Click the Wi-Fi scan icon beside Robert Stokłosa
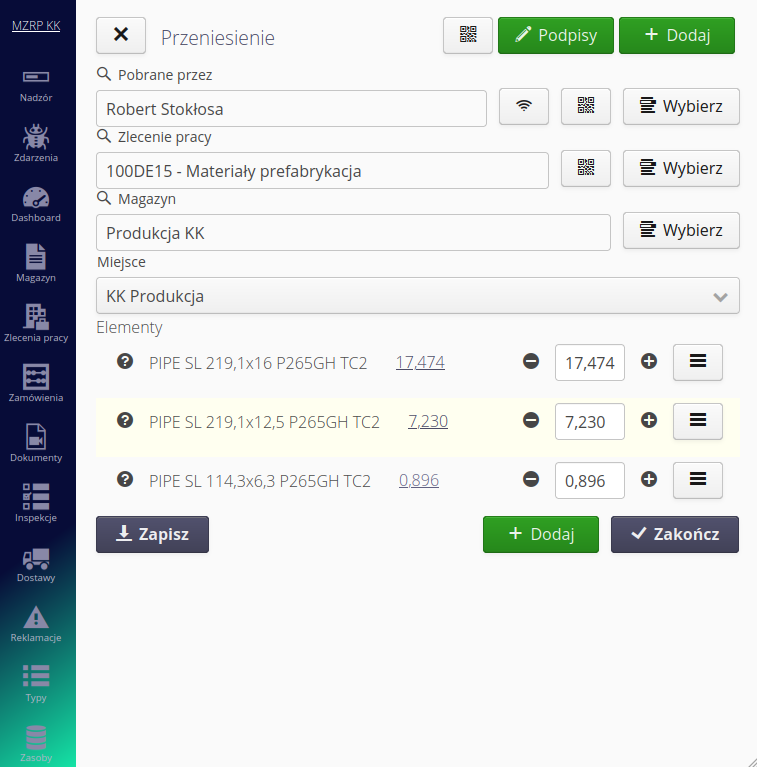The height and width of the screenshot is (767, 757). tap(524, 107)
